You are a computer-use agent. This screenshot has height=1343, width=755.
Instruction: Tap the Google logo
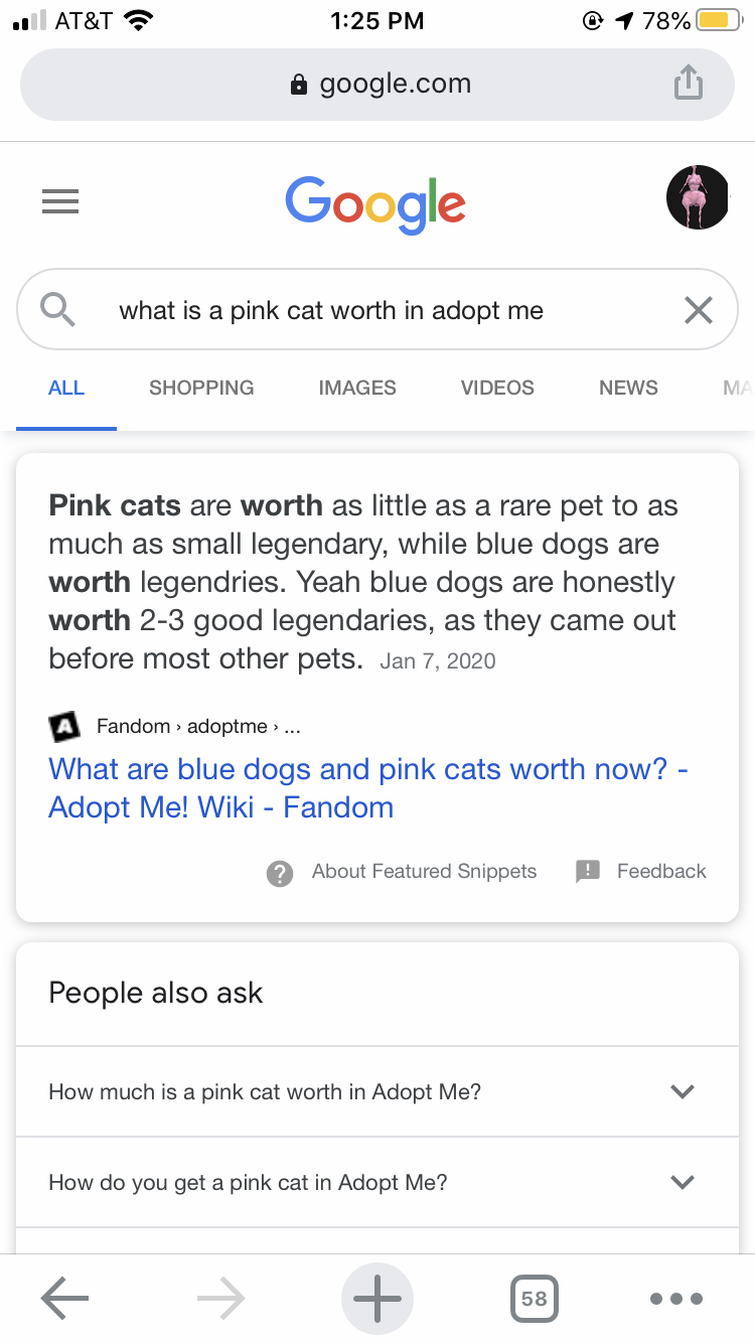(x=375, y=204)
